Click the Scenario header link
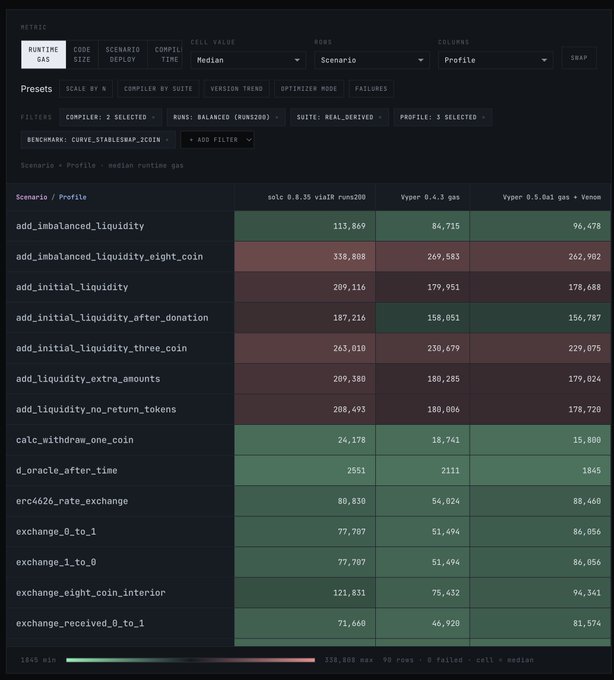This screenshot has height=680, width=614. pyautogui.click(x=32, y=197)
